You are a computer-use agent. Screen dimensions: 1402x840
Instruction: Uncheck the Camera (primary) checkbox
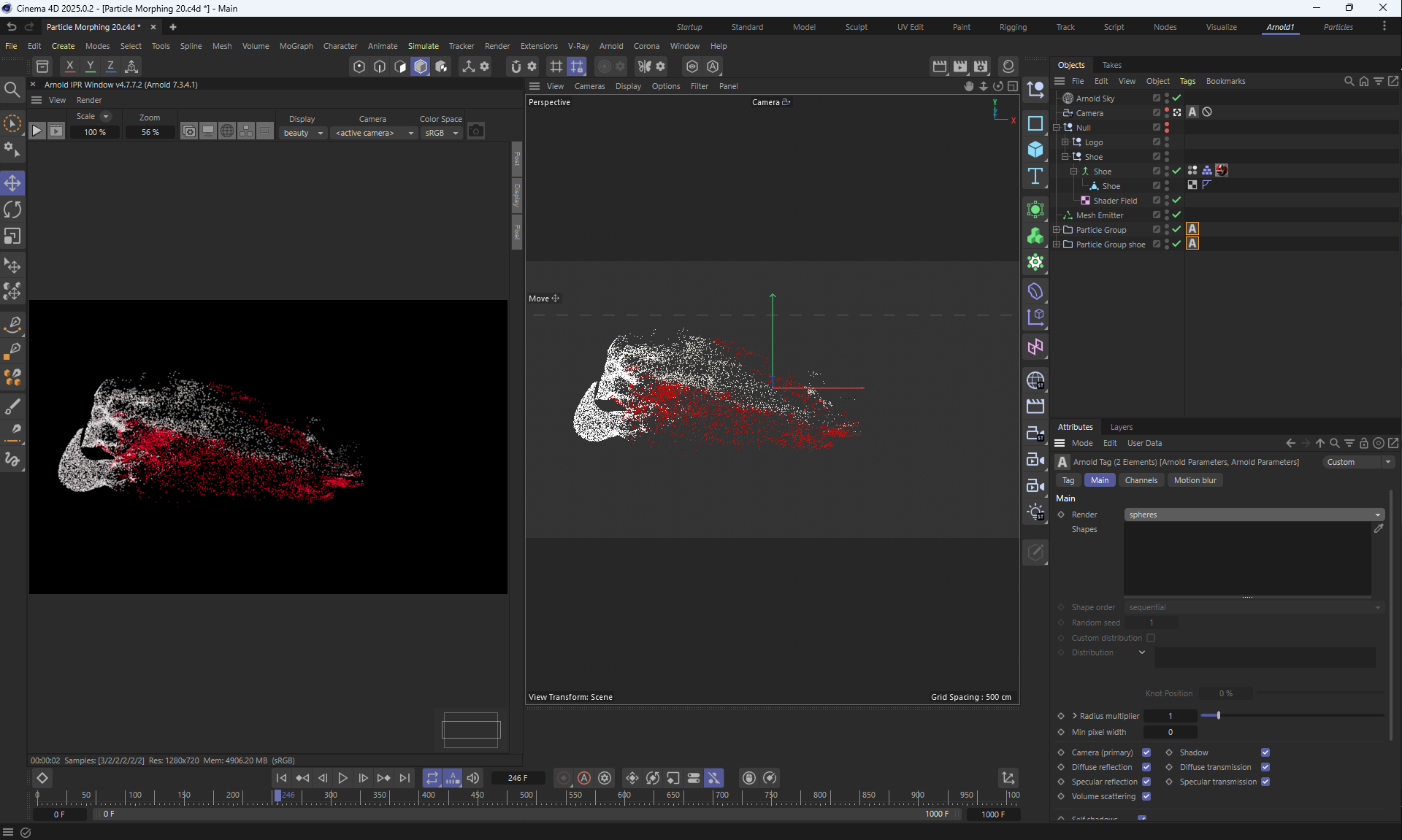click(1146, 752)
